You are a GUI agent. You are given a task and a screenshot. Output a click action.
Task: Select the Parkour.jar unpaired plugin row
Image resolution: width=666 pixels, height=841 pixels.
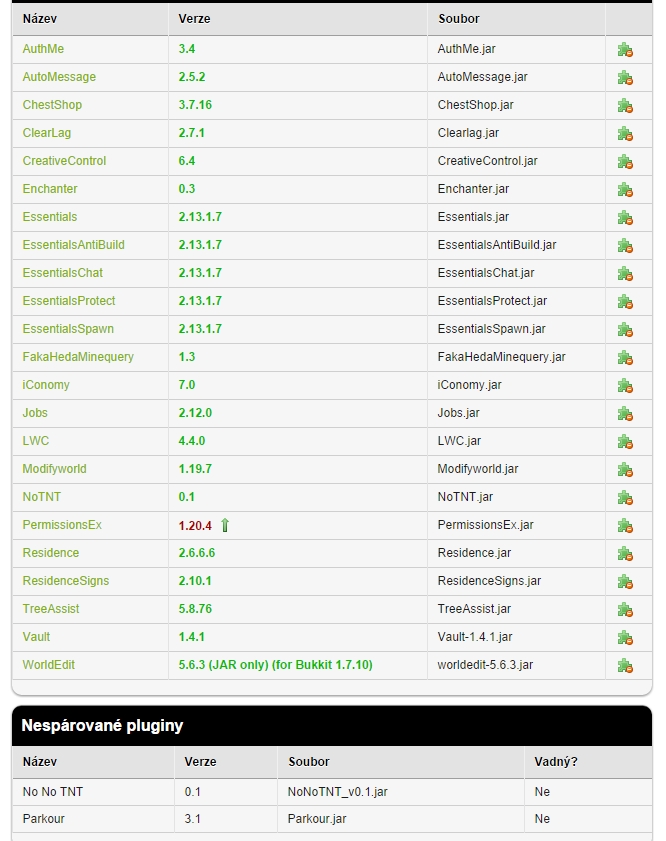(332, 819)
